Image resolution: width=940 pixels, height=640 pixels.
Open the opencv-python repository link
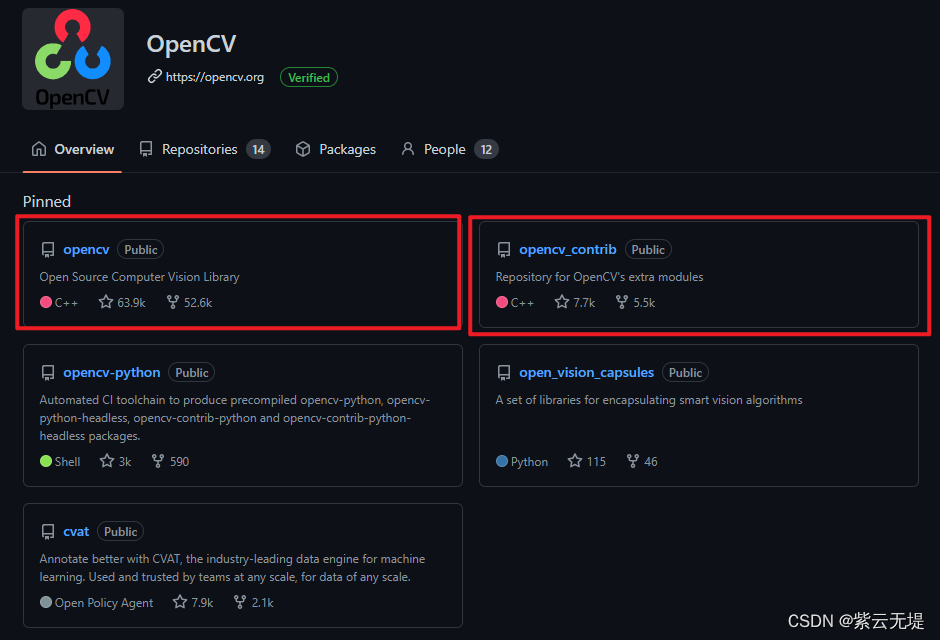(112, 372)
